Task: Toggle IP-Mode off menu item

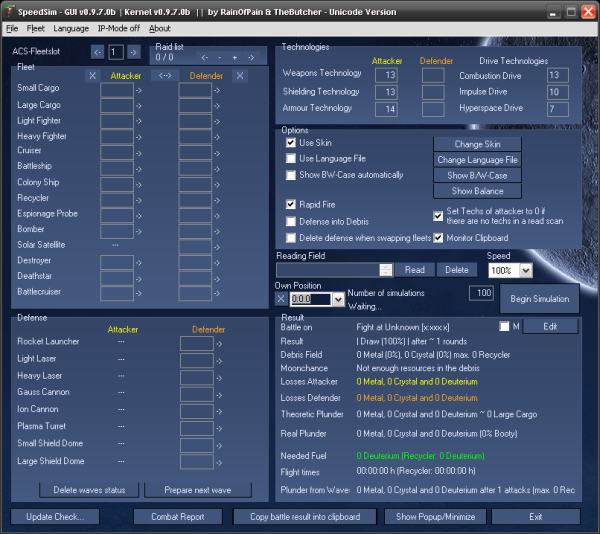Action: click(119, 28)
